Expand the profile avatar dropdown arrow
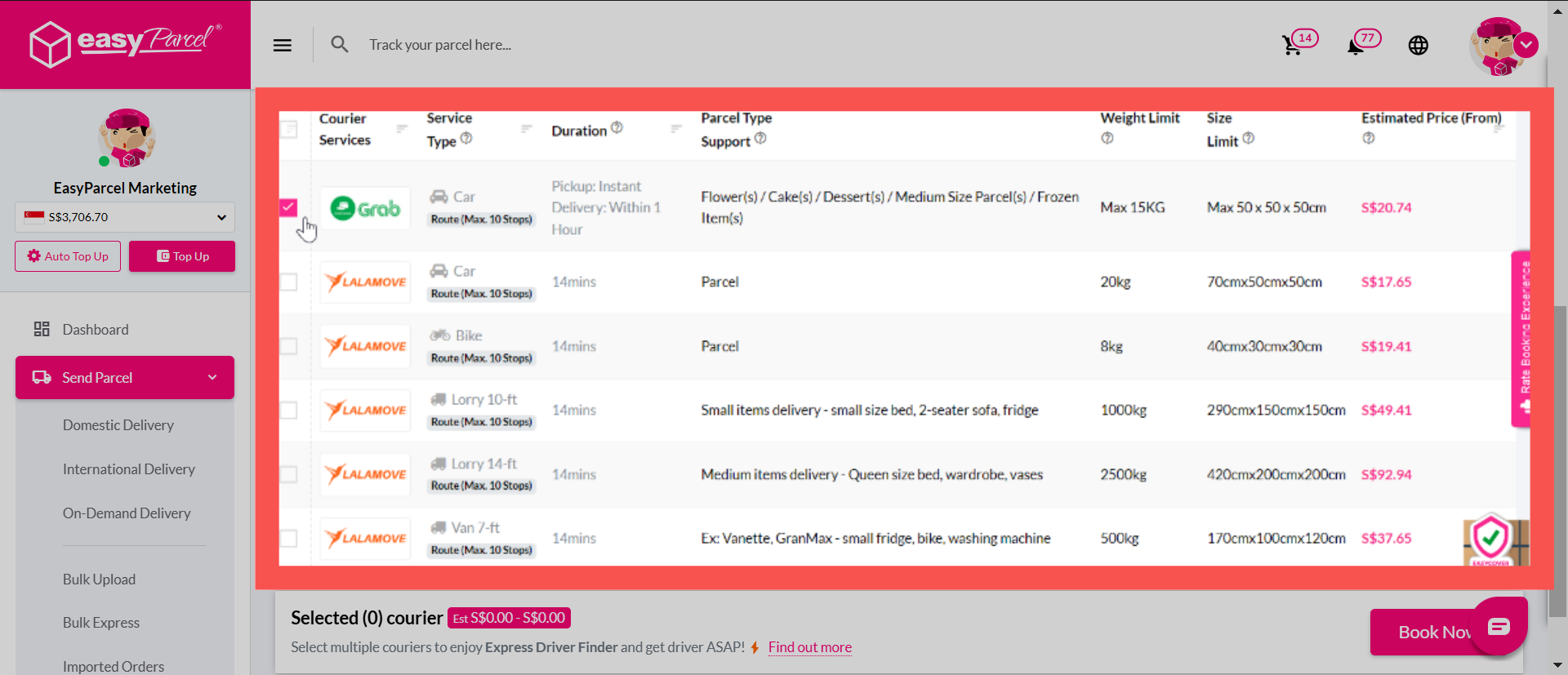 (x=1526, y=45)
